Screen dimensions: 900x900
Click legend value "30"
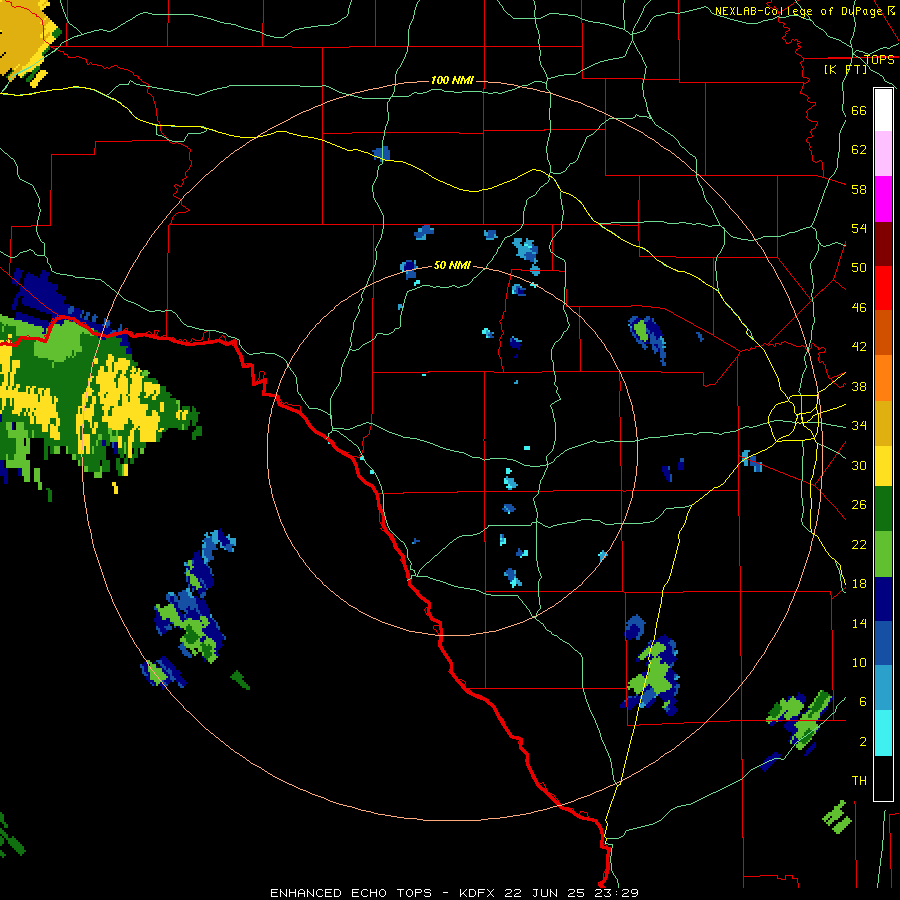point(859,465)
